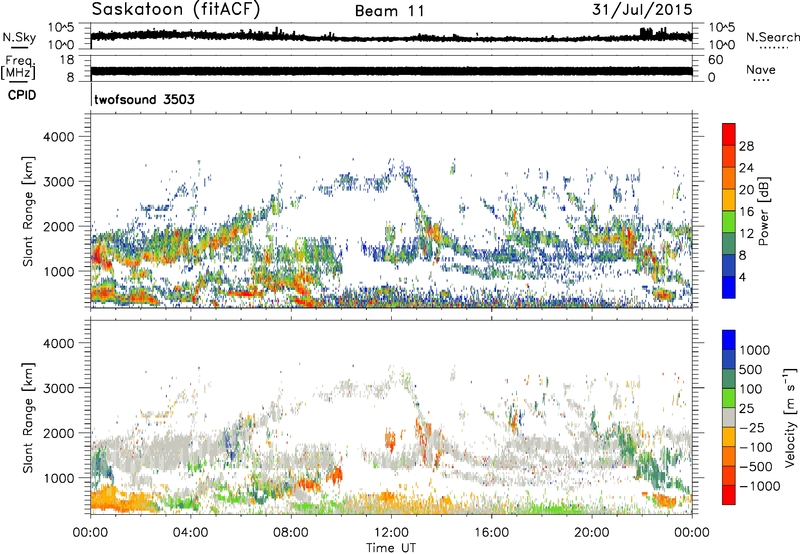Click the '08:00' time axis label

tap(291, 533)
